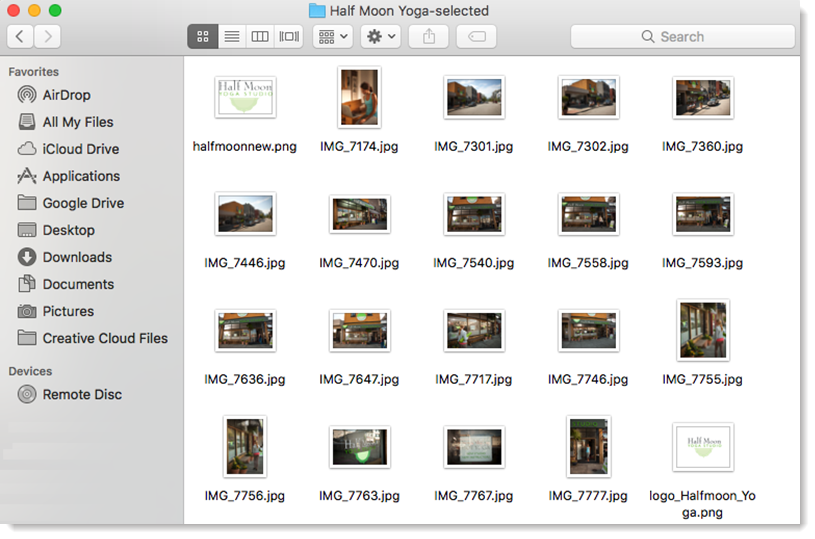The height and width of the screenshot is (539, 815).
Task: Click the Favorites sidebar heading
Action: [34, 72]
